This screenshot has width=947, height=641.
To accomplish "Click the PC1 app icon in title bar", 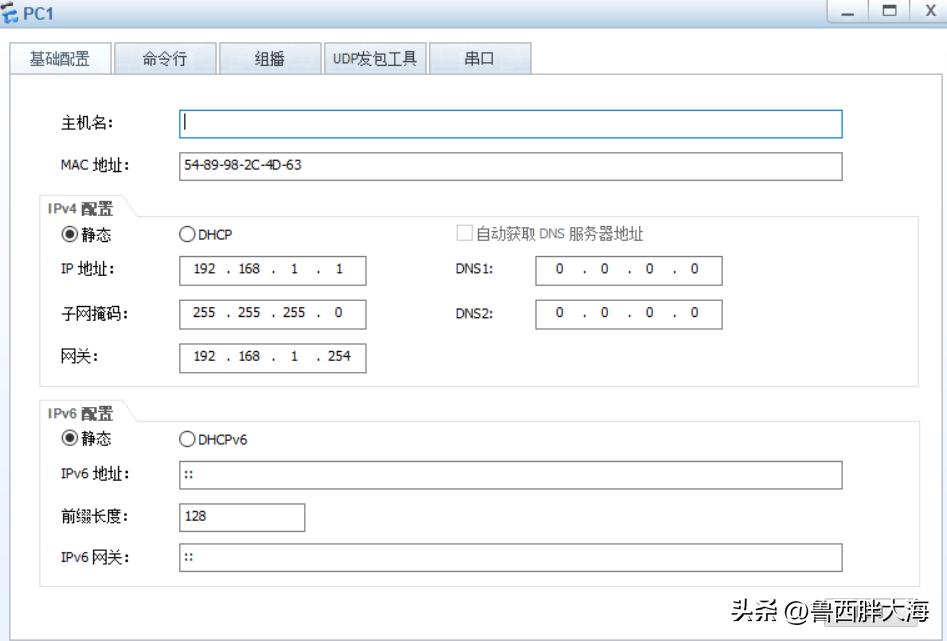I will 10,14.
